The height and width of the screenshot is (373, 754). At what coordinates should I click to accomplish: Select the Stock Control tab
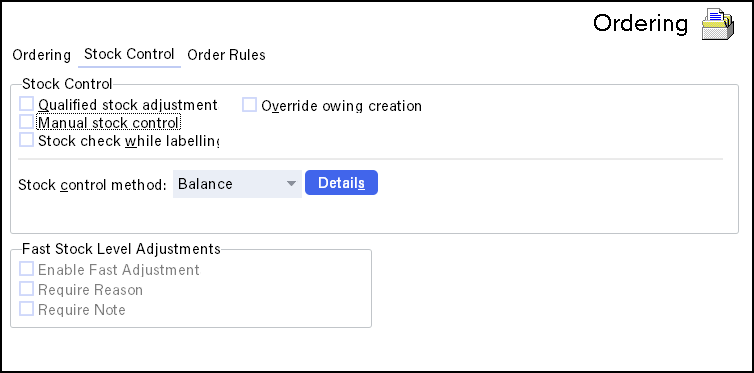coord(129,54)
